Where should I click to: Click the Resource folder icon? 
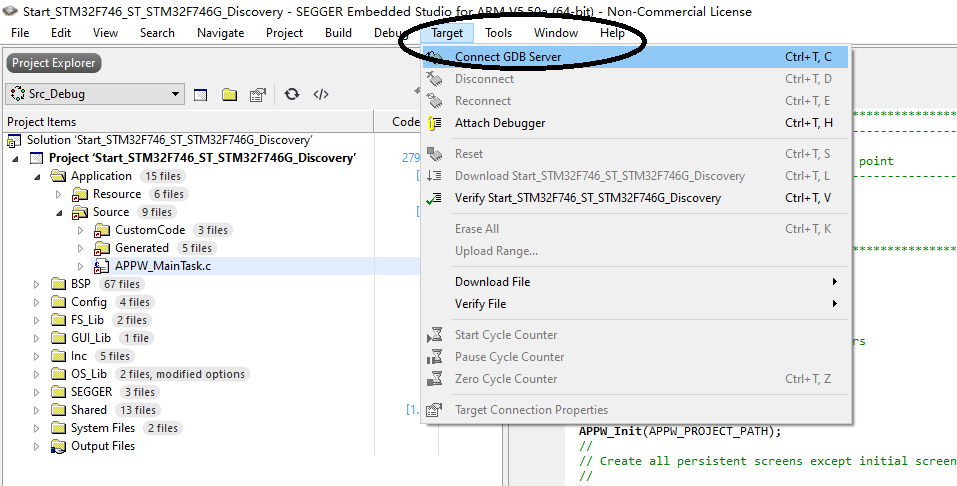click(x=80, y=194)
